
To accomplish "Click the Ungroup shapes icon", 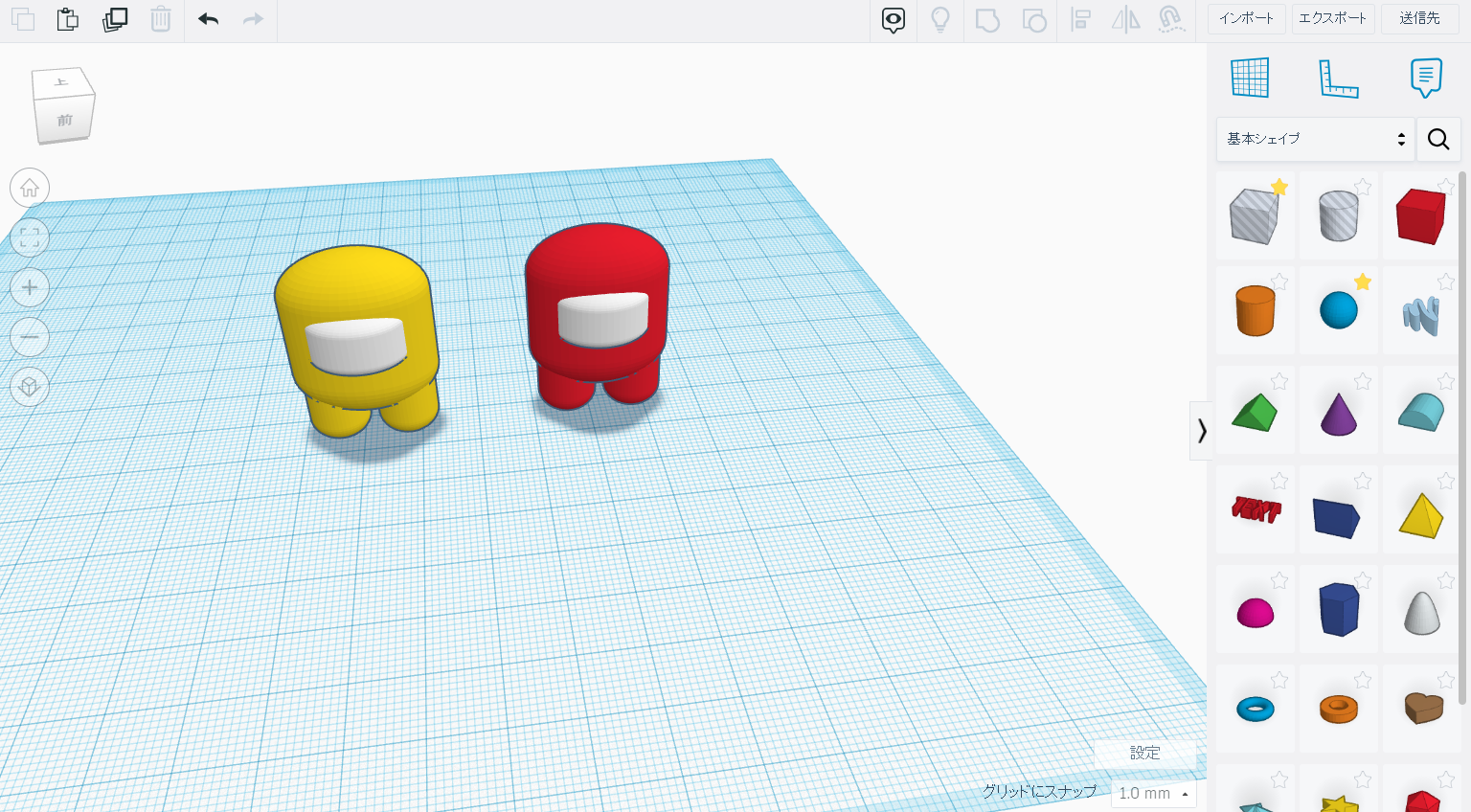I will pyautogui.click(x=1034, y=20).
